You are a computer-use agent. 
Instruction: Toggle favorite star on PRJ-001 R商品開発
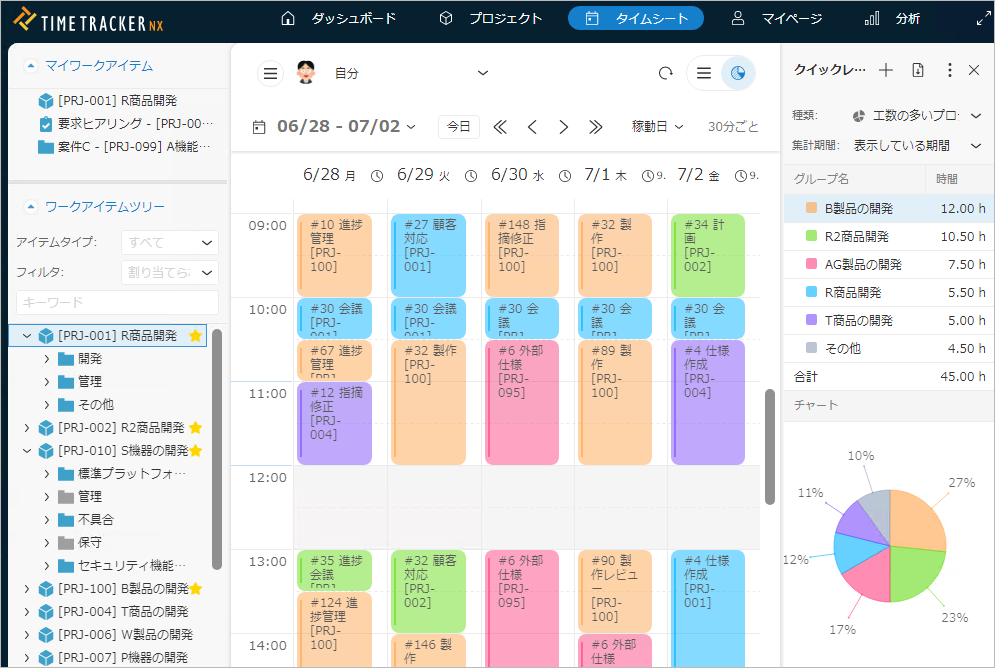coord(196,336)
